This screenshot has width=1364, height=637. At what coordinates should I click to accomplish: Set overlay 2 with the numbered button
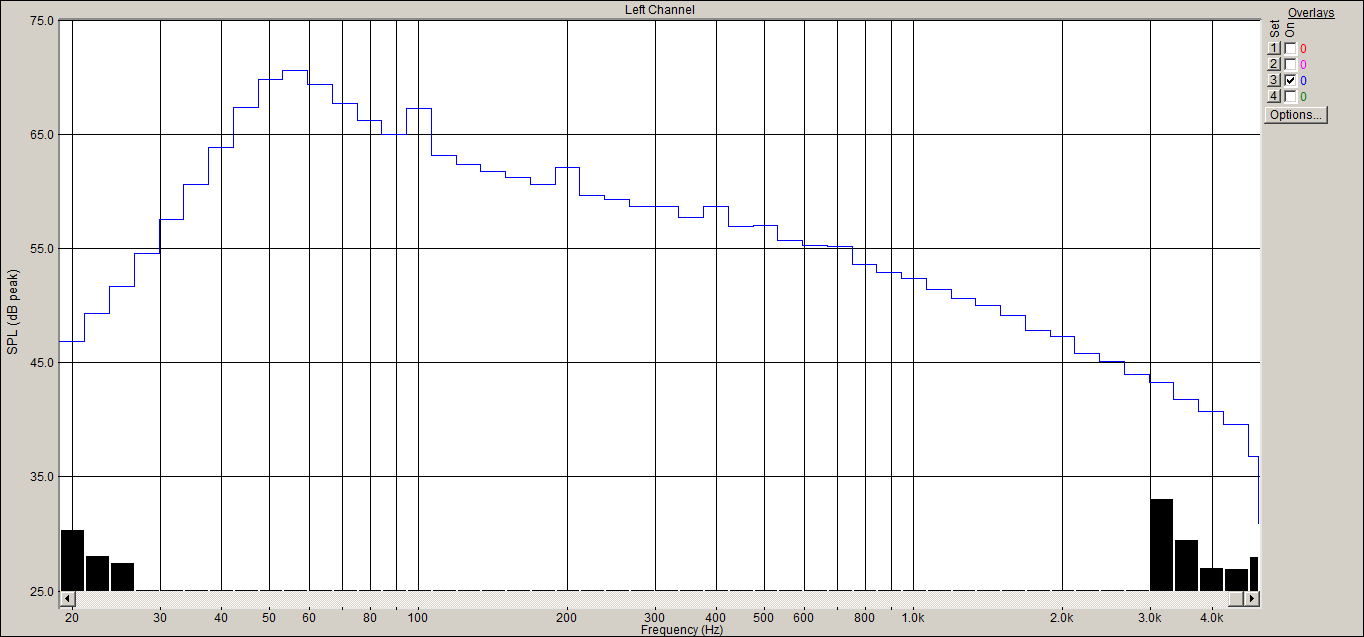1274,64
